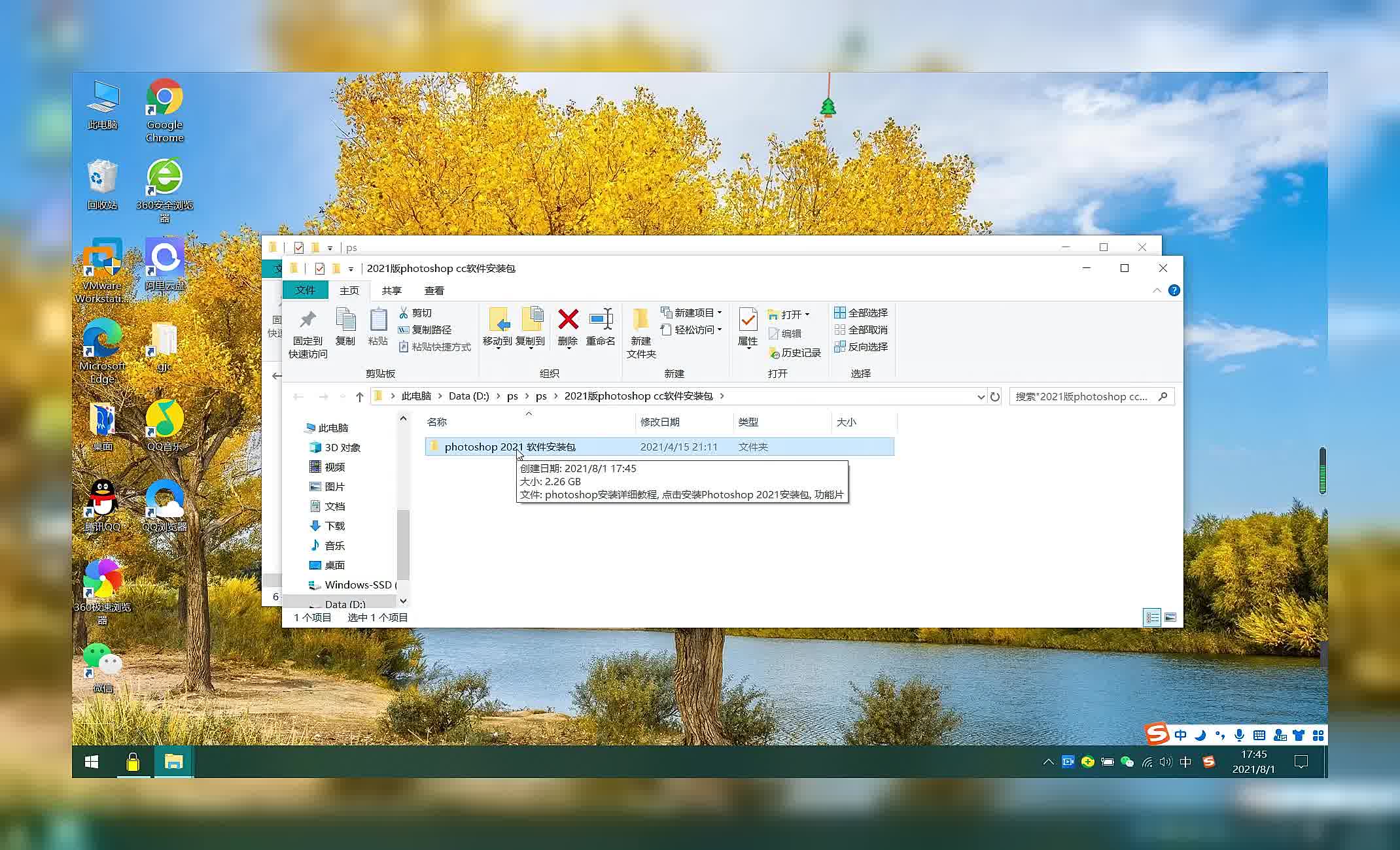1400x850 pixels.
Task: Open the View ribbon tab
Action: click(x=434, y=290)
